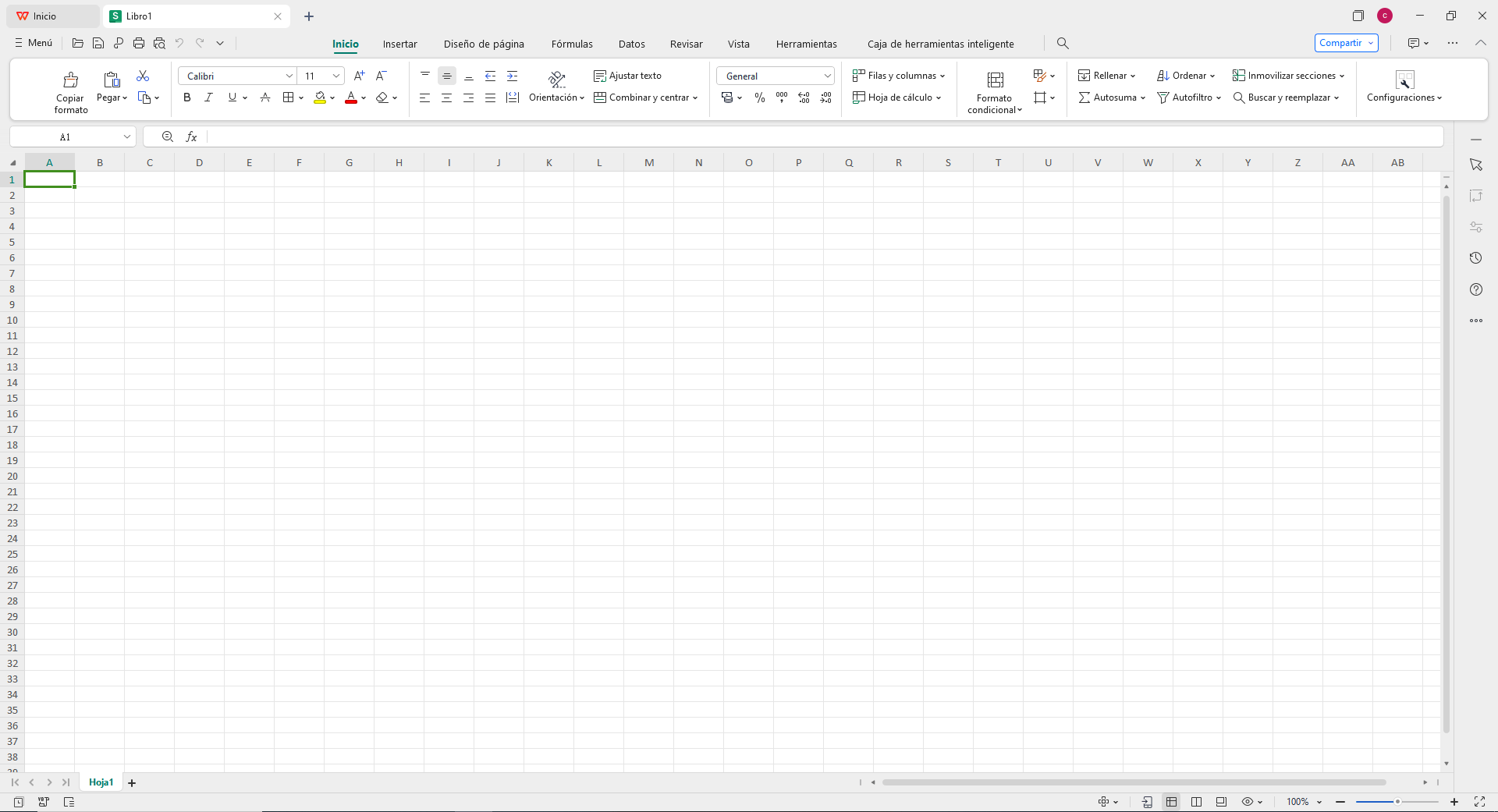This screenshot has width=1498, height=812.
Task: Click the print icon in quick toolbar
Action: pos(139,43)
